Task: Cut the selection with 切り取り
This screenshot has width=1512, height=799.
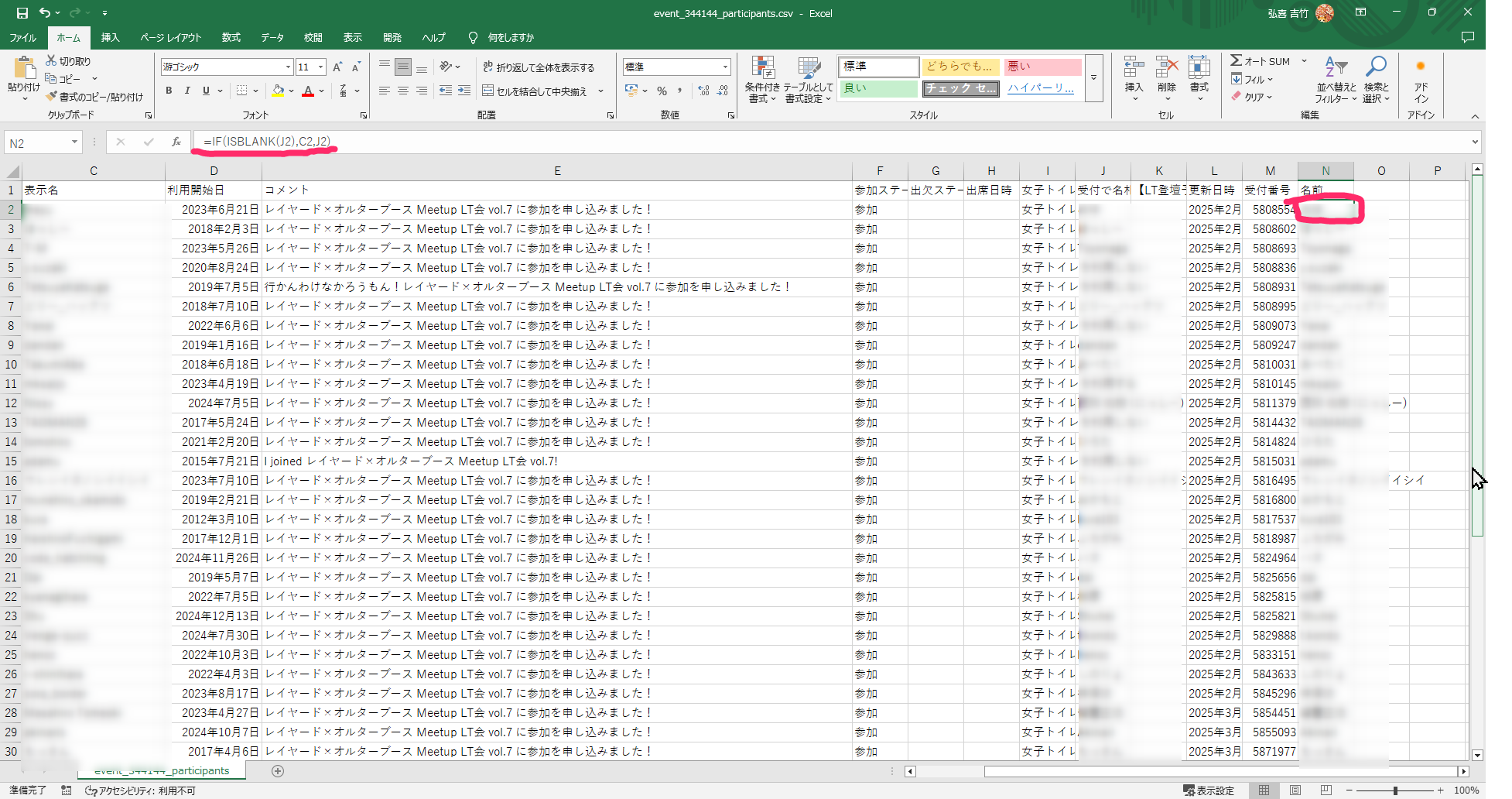Action: (x=68, y=61)
